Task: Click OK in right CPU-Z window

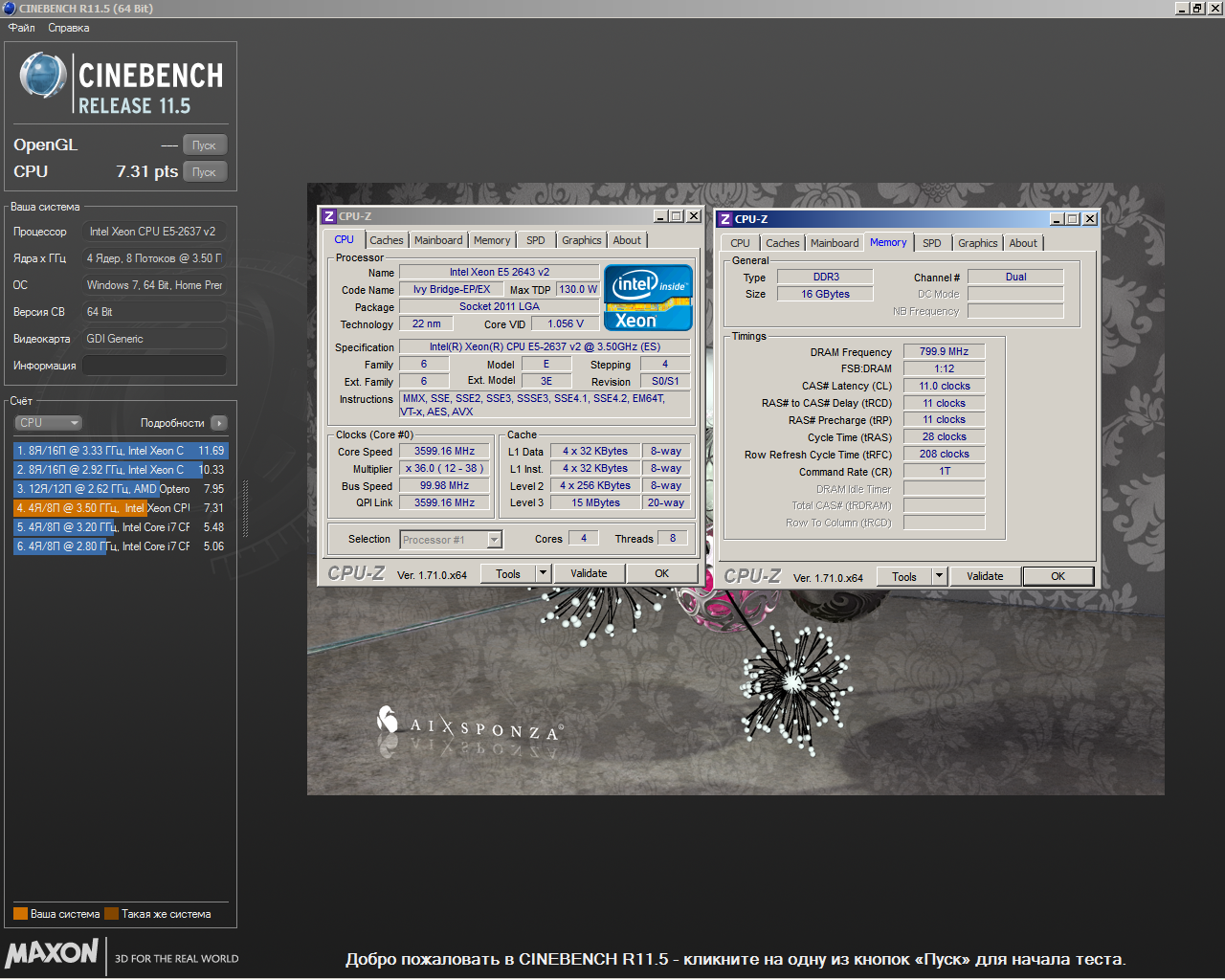Action: (1058, 576)
